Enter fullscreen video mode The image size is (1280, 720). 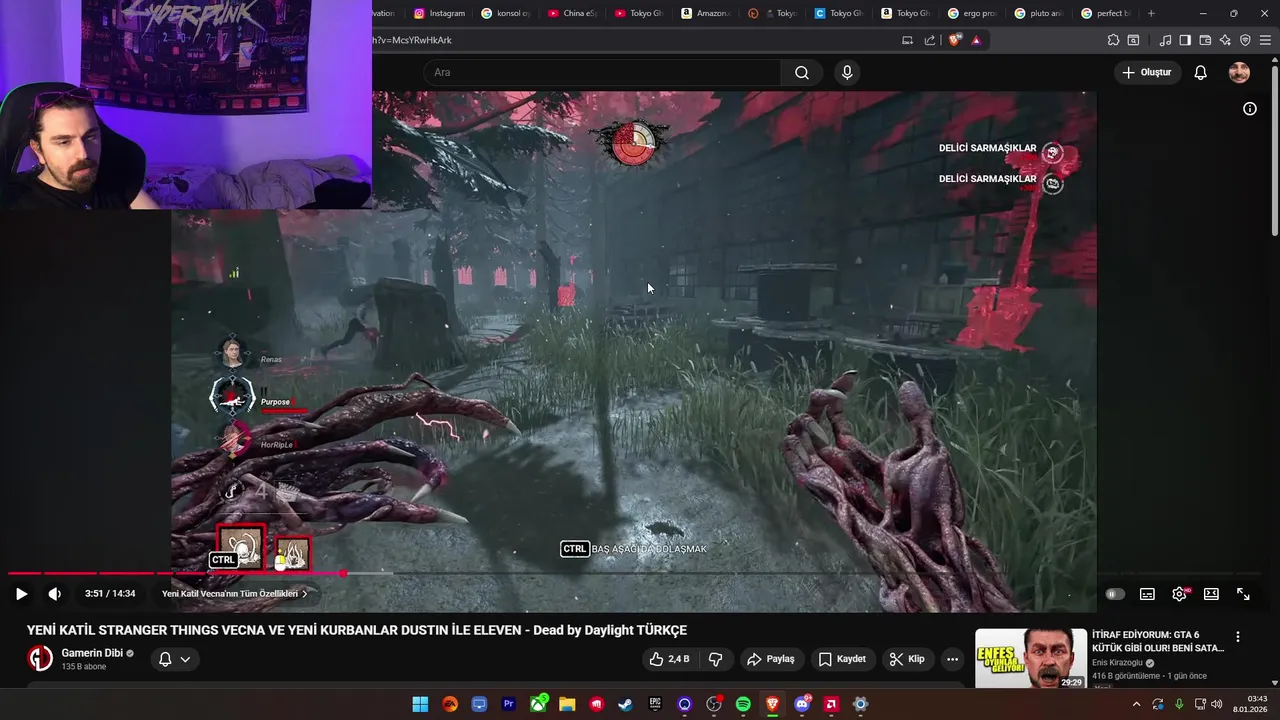click(x=1243, y=594)
